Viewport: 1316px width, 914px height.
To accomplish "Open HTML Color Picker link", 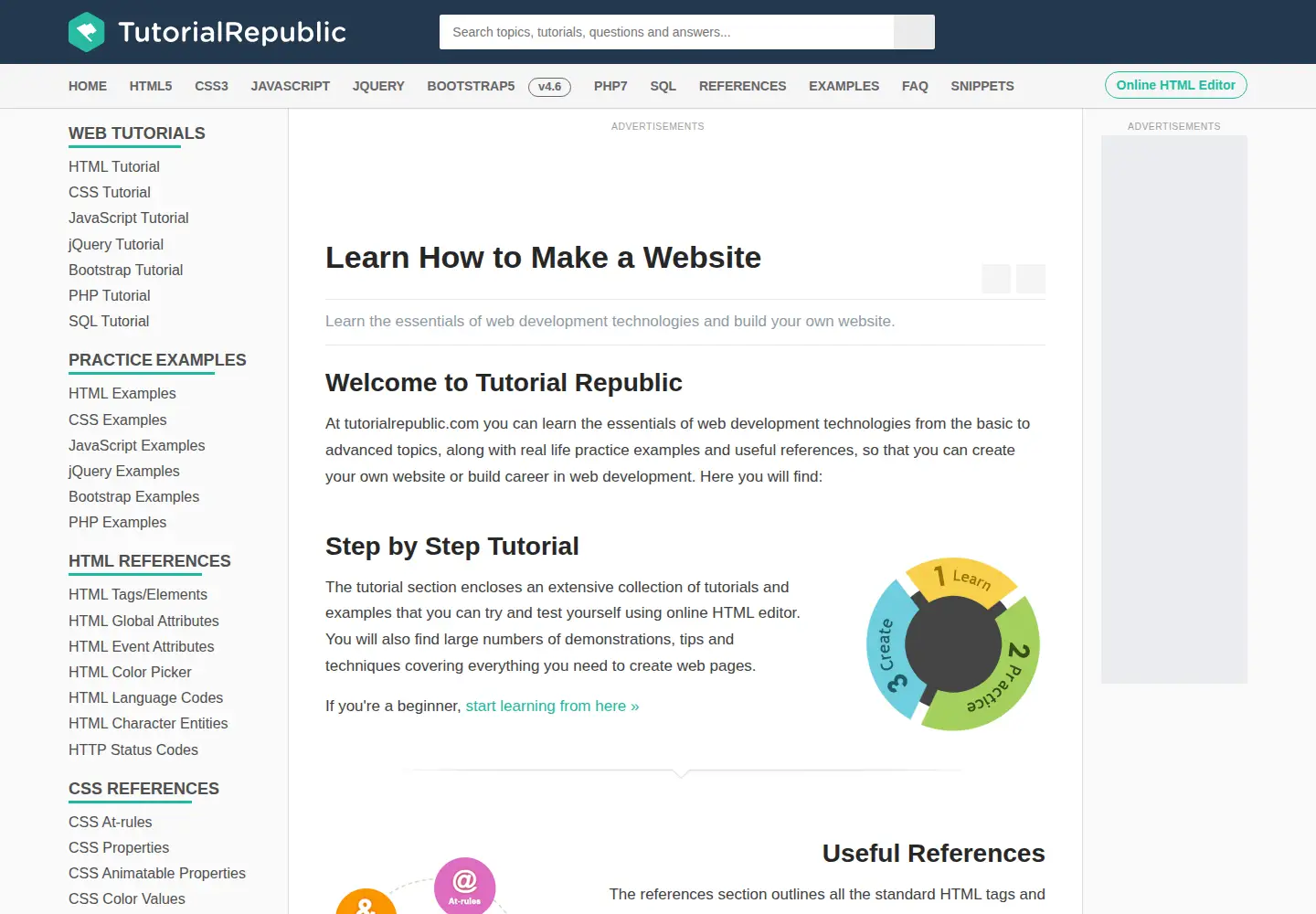I will 131,672.
